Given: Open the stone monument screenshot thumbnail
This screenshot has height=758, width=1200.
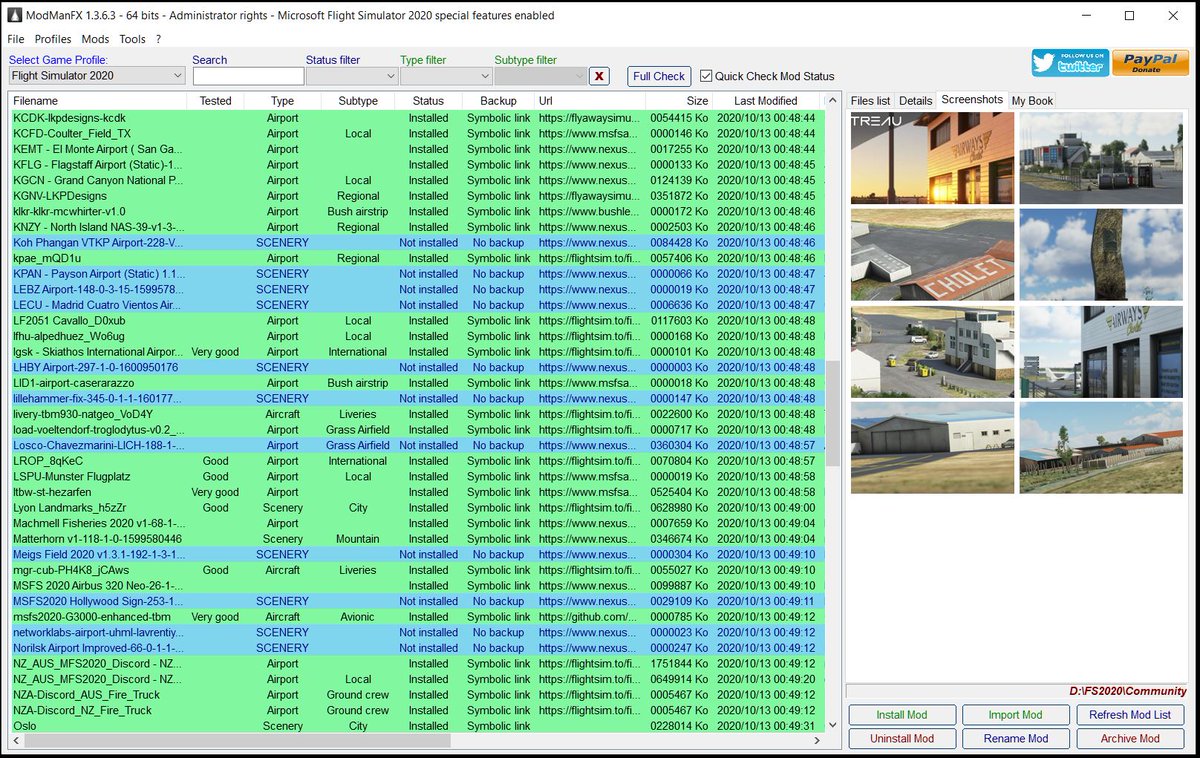Looking at the screenshot, I should (1101, 254).
